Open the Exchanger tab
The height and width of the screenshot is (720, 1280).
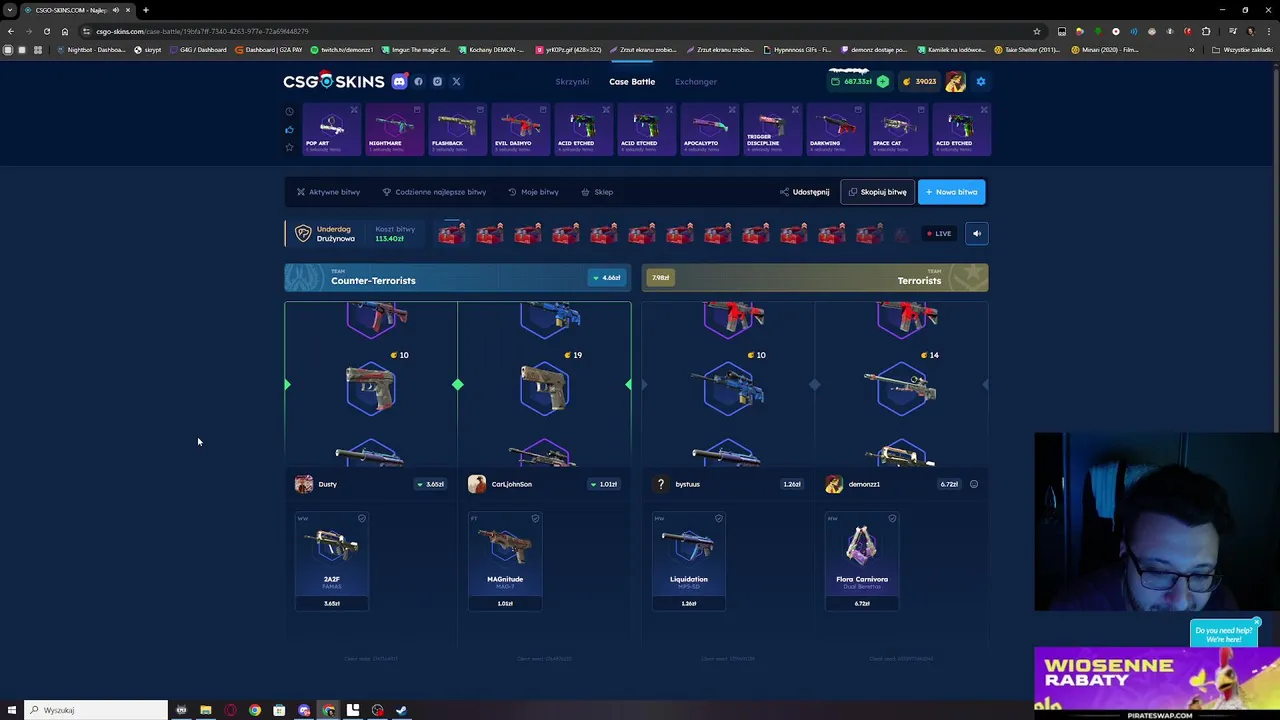pos(696,82)
